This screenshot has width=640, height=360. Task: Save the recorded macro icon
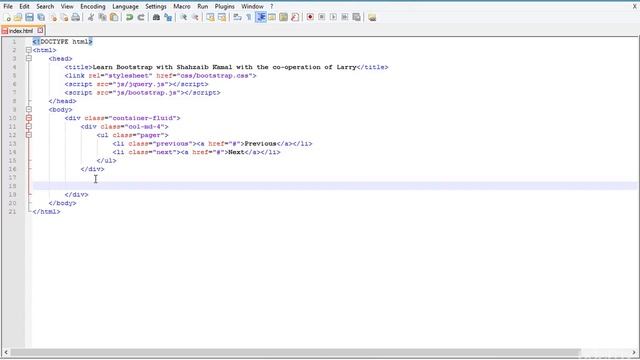pyautogui.click(x=356, y=17)
